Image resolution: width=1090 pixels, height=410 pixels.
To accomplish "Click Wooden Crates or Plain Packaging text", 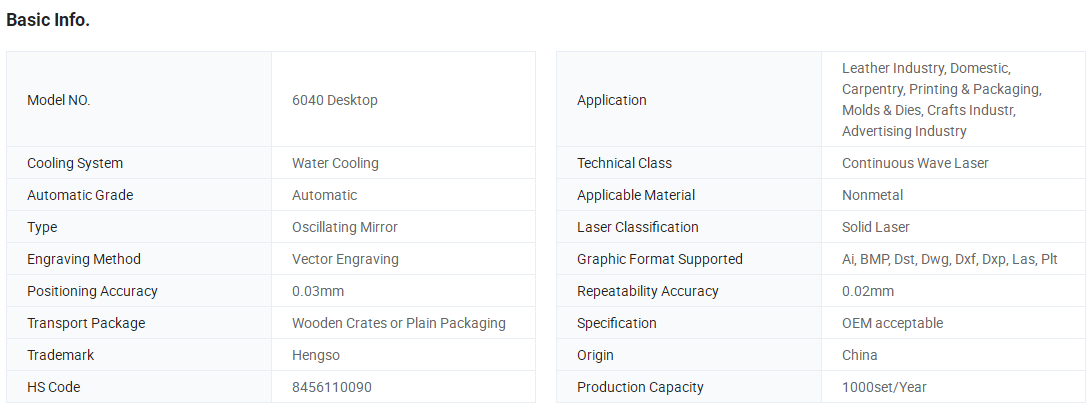I will click(x=398, y=323).
